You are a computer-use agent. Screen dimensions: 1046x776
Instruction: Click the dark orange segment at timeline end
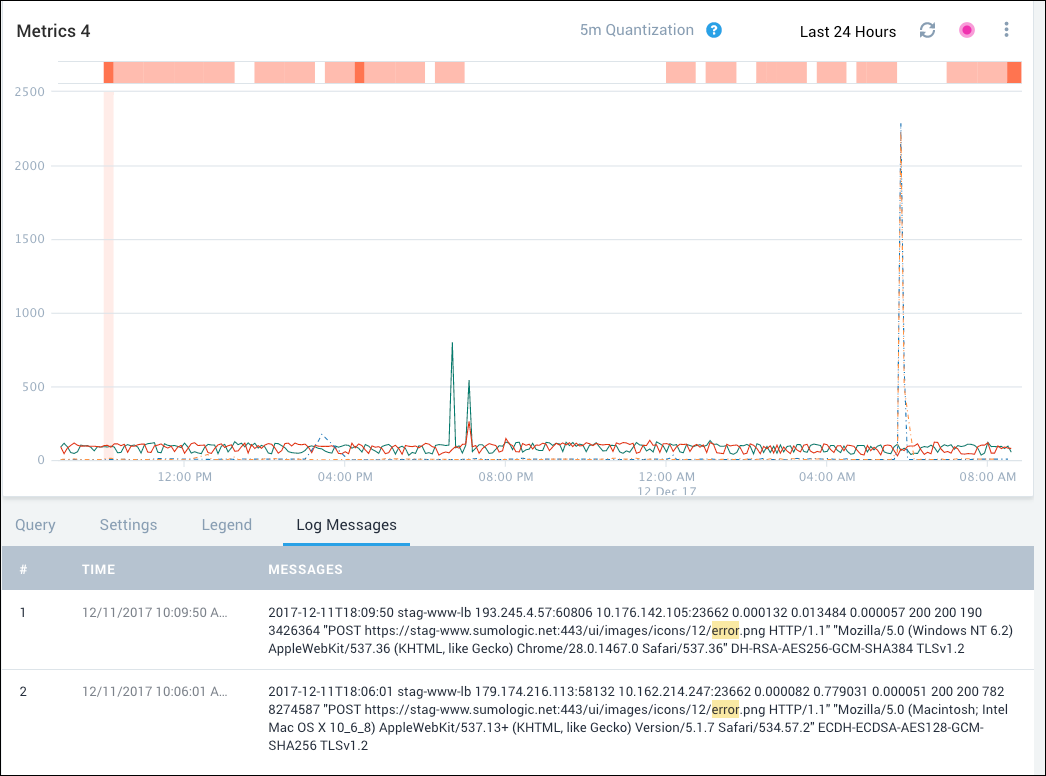[x=1013, y=72]
